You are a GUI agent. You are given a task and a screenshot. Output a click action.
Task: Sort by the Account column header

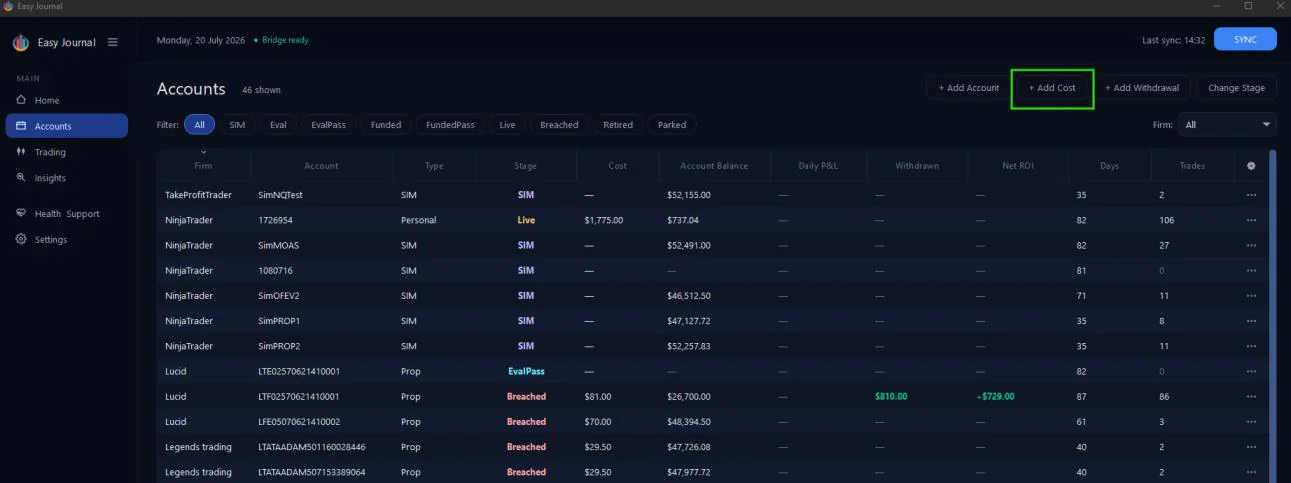click(x=321, y=166)
